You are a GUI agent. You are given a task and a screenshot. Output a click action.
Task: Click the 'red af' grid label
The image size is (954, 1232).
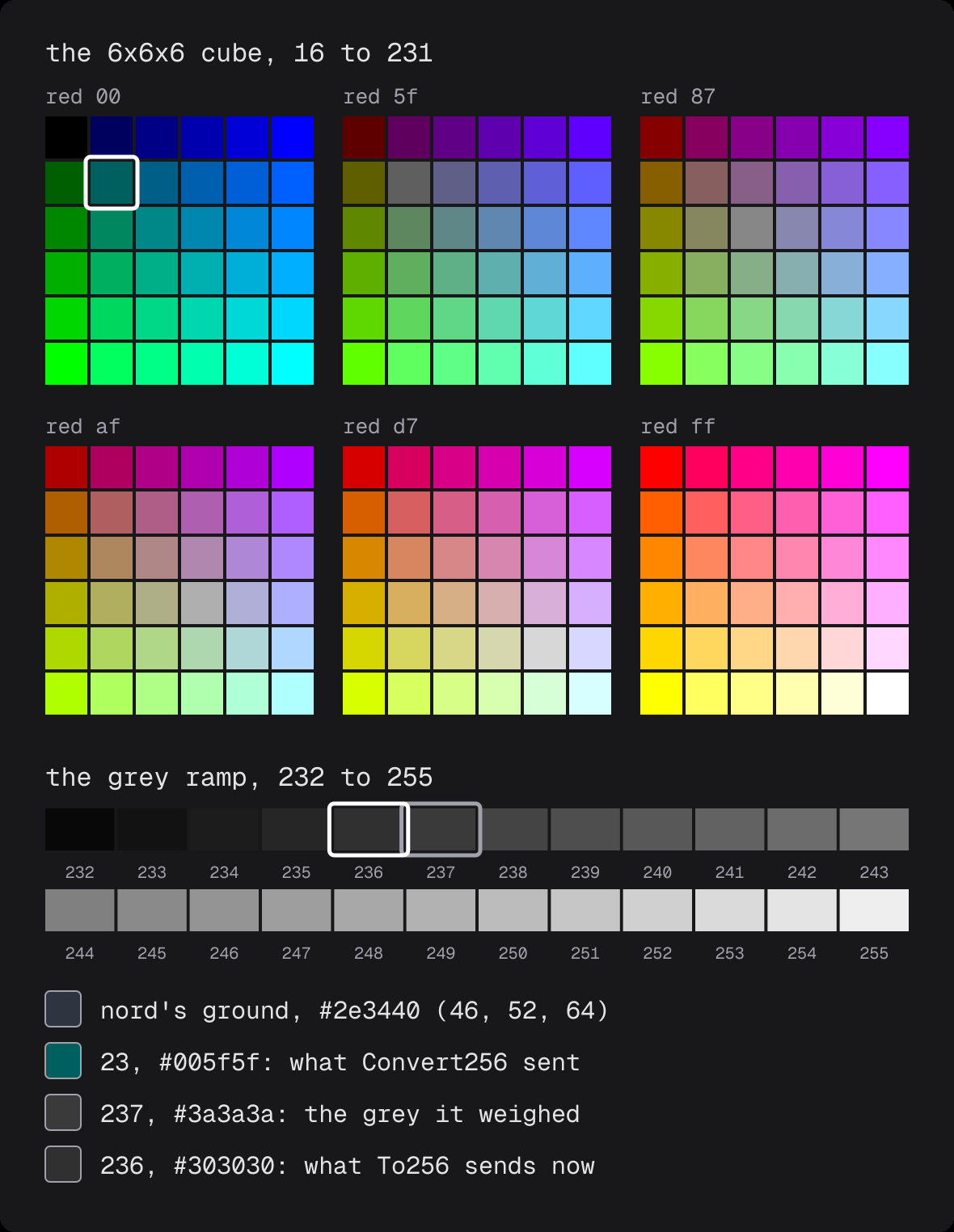[83, 427]
